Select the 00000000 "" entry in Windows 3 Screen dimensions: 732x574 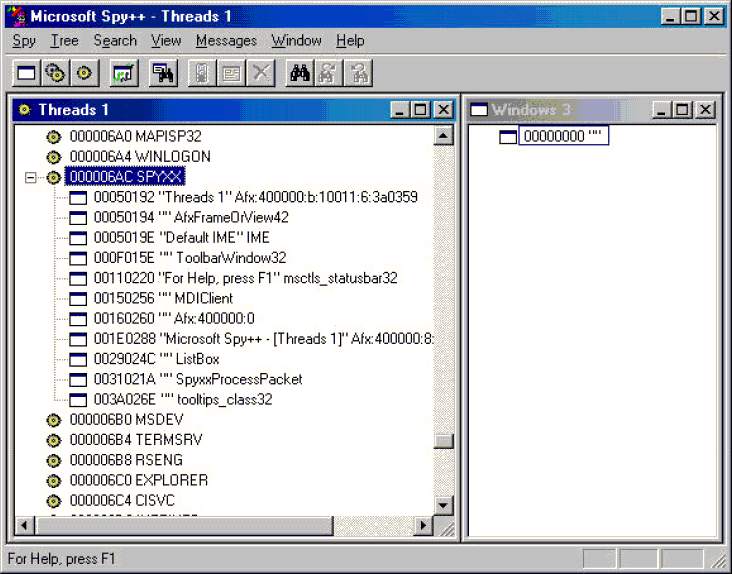563,136
